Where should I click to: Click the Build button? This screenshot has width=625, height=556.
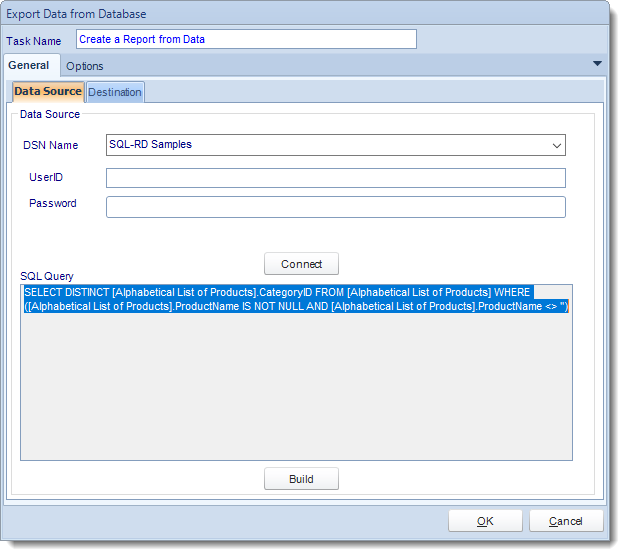[x=301, y=479]
